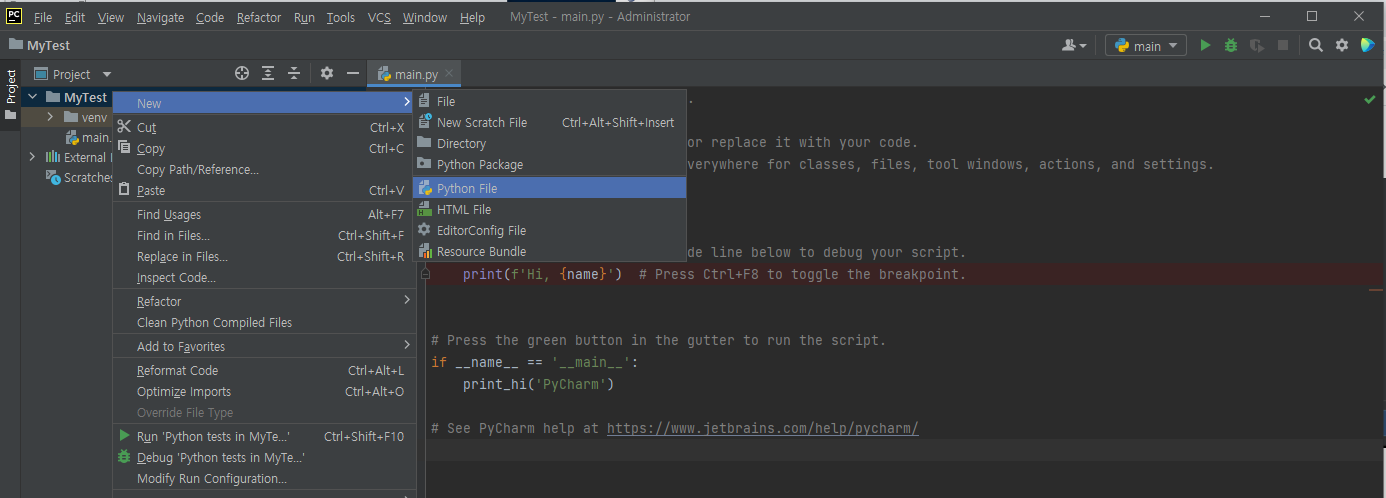
Task: Expand the External Libraries node
Action: [x=32, y=157]
